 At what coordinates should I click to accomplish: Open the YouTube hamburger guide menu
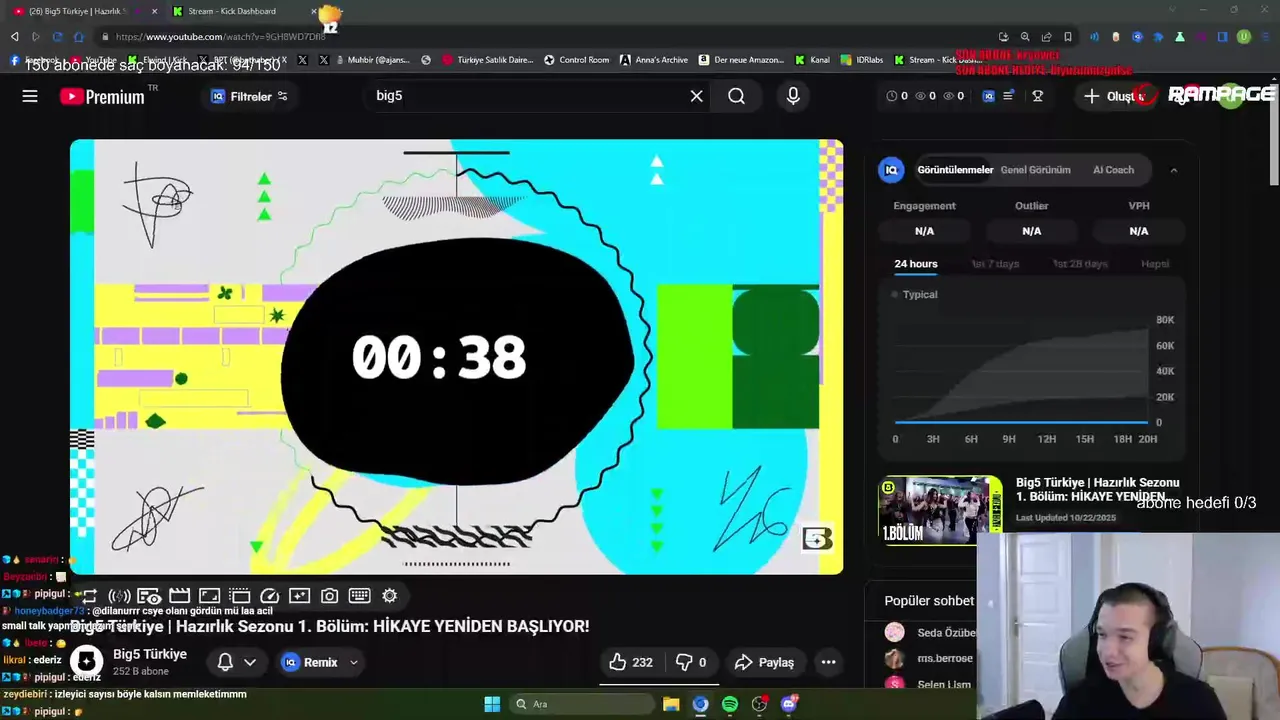(30, 96)
